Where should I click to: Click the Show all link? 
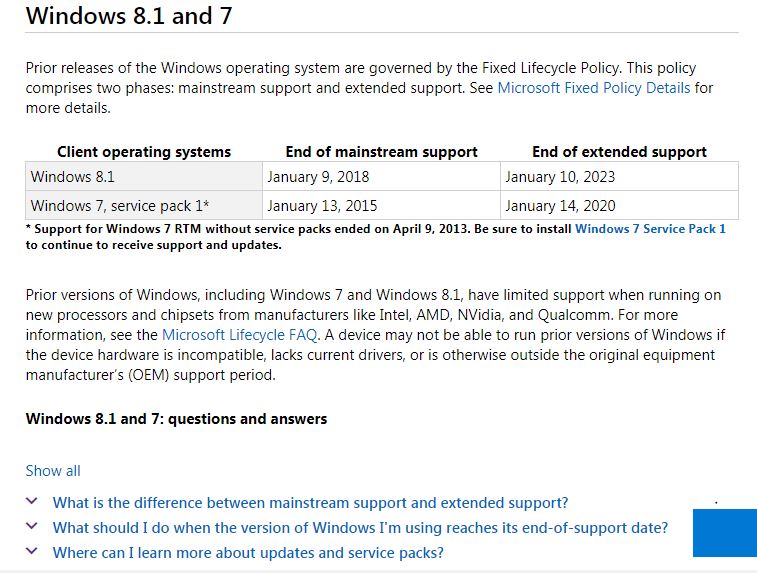[x=53, y=471]
